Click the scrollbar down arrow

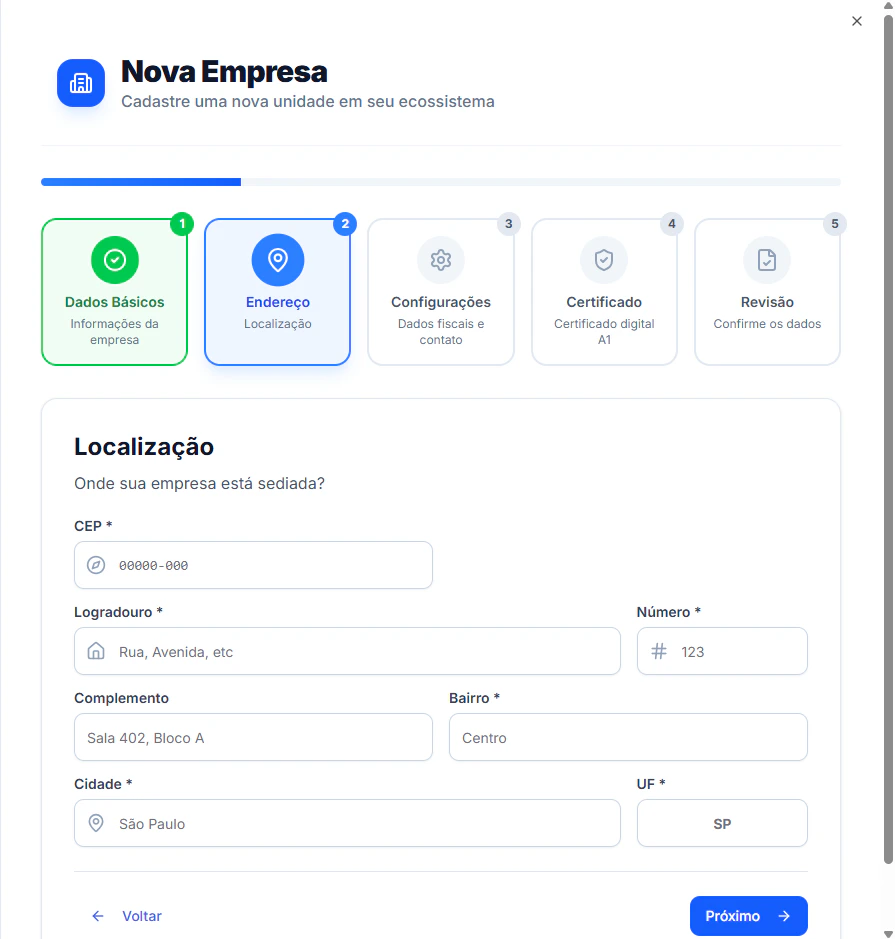(x=888, y=934)
